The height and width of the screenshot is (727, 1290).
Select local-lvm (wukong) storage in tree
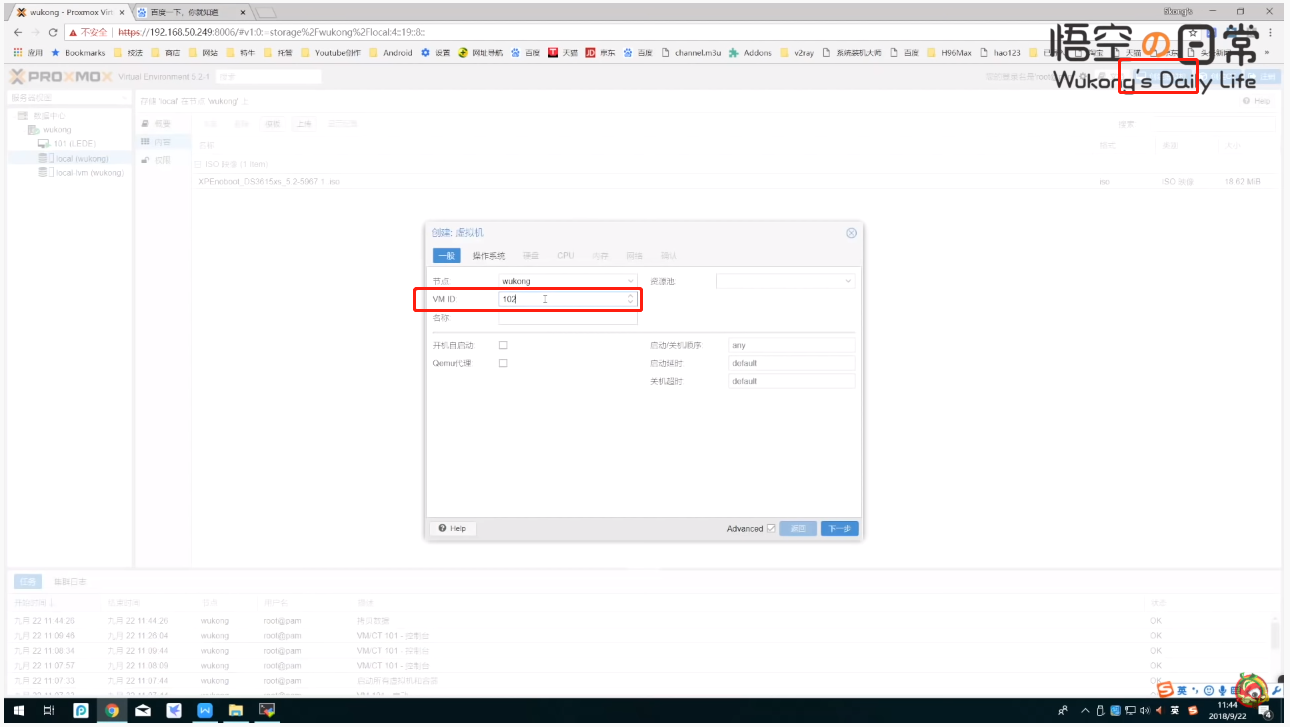81,172
